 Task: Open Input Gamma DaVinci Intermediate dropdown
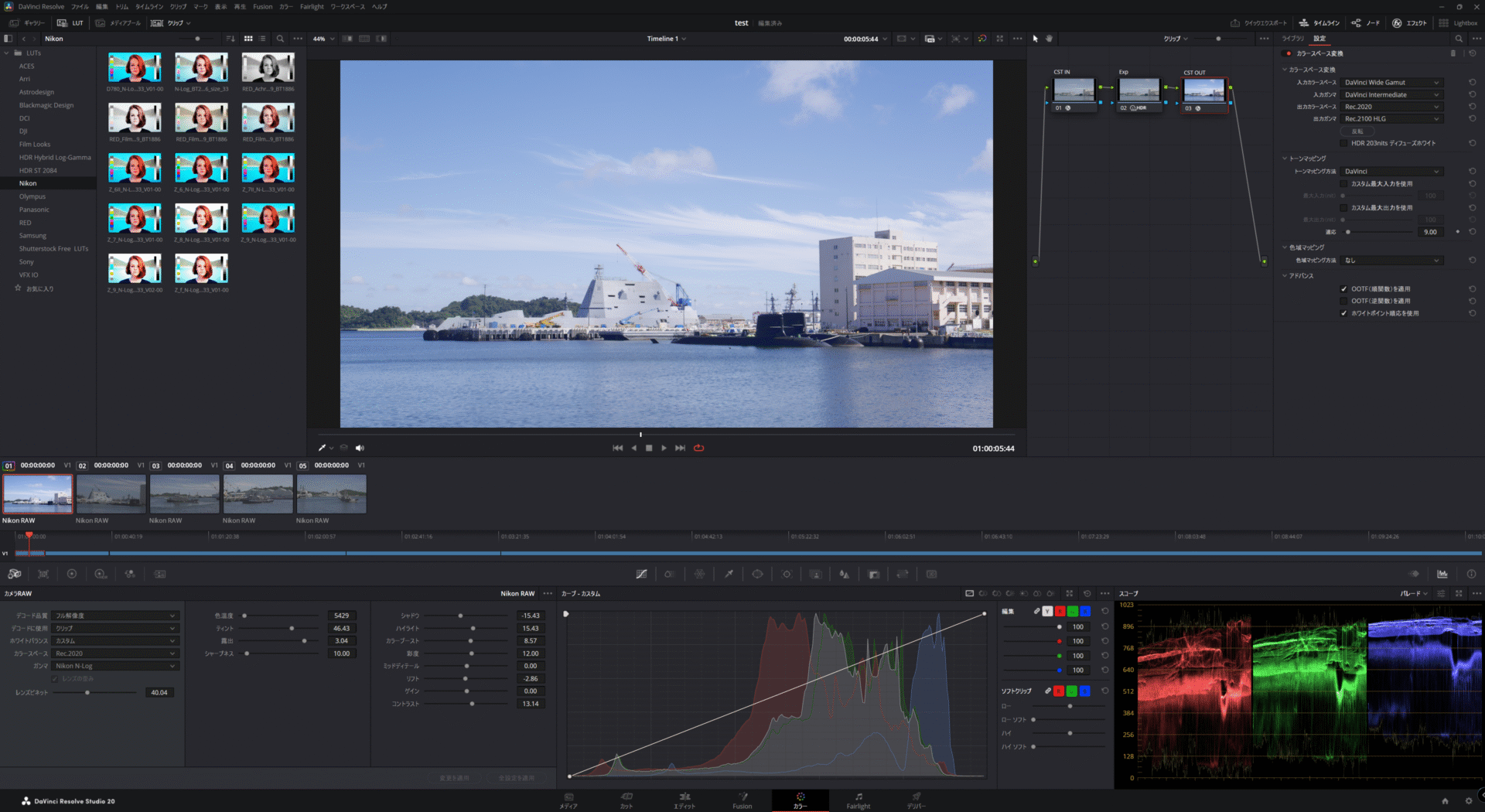click(1392, 95)
